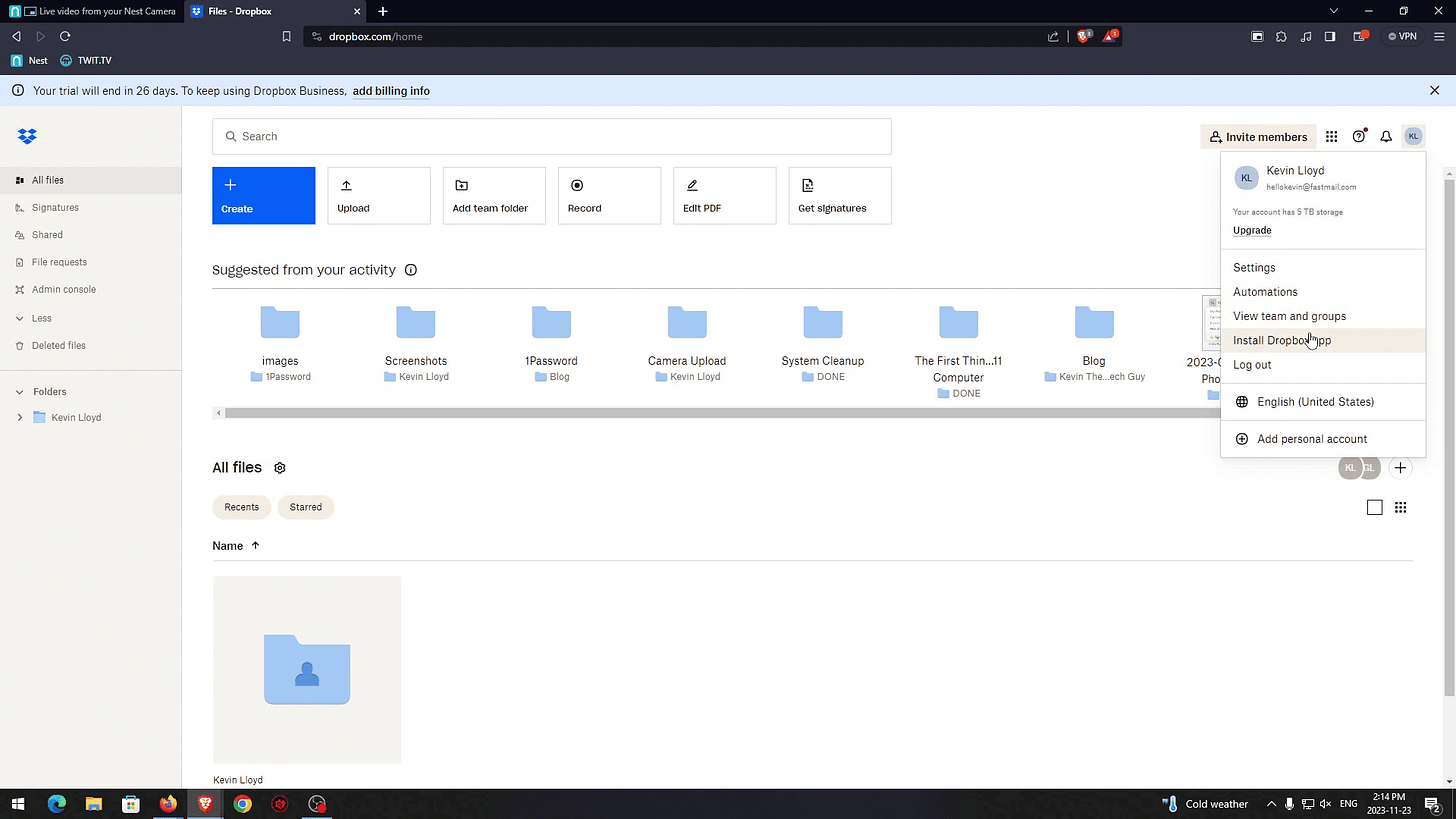The height and width of the screenshot is (819, 1456).
Task: Choose Log out from account menu
Action: click(1252, 364)
